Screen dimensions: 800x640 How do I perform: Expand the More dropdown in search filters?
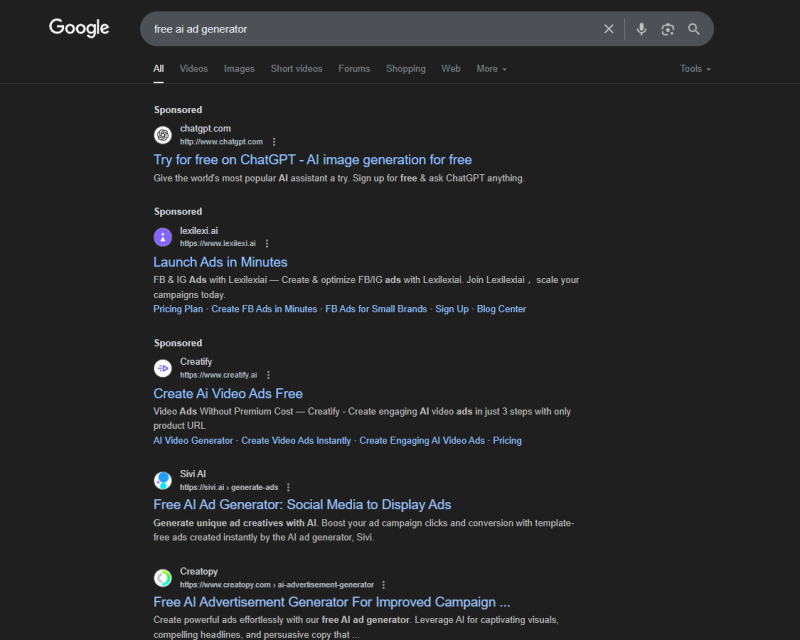[491, 69]
